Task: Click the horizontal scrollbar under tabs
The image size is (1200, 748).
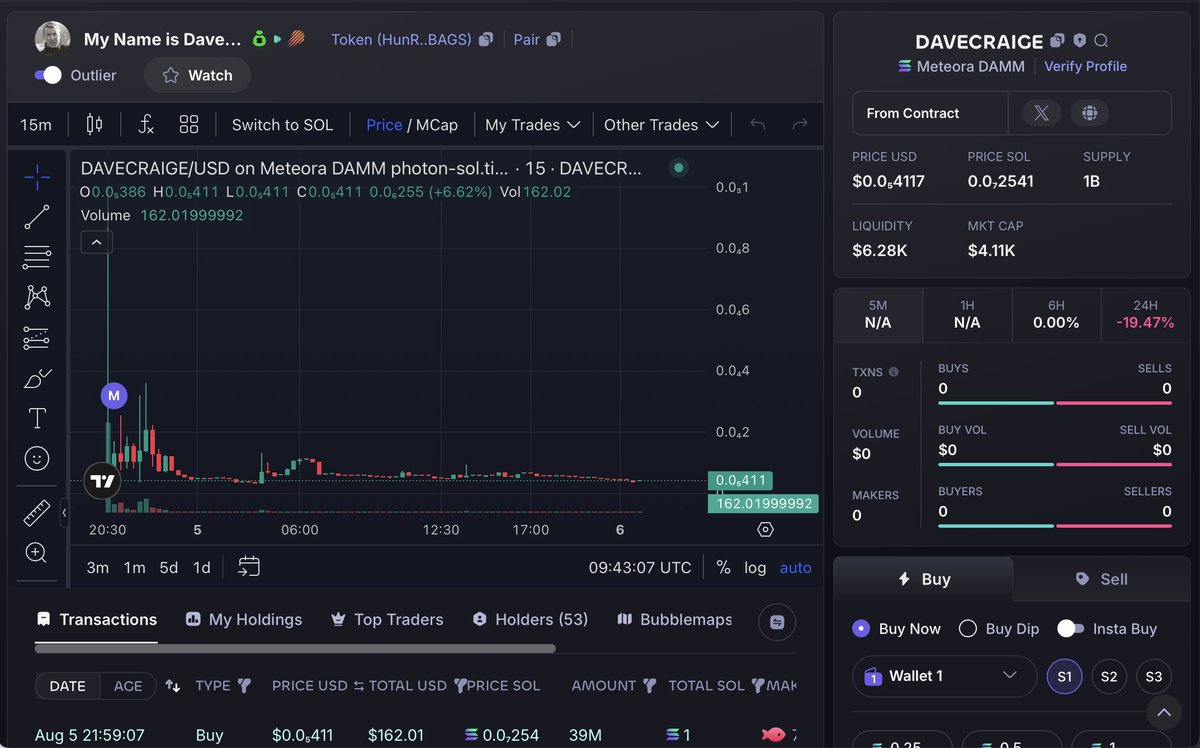Action: tap(295, 648)
